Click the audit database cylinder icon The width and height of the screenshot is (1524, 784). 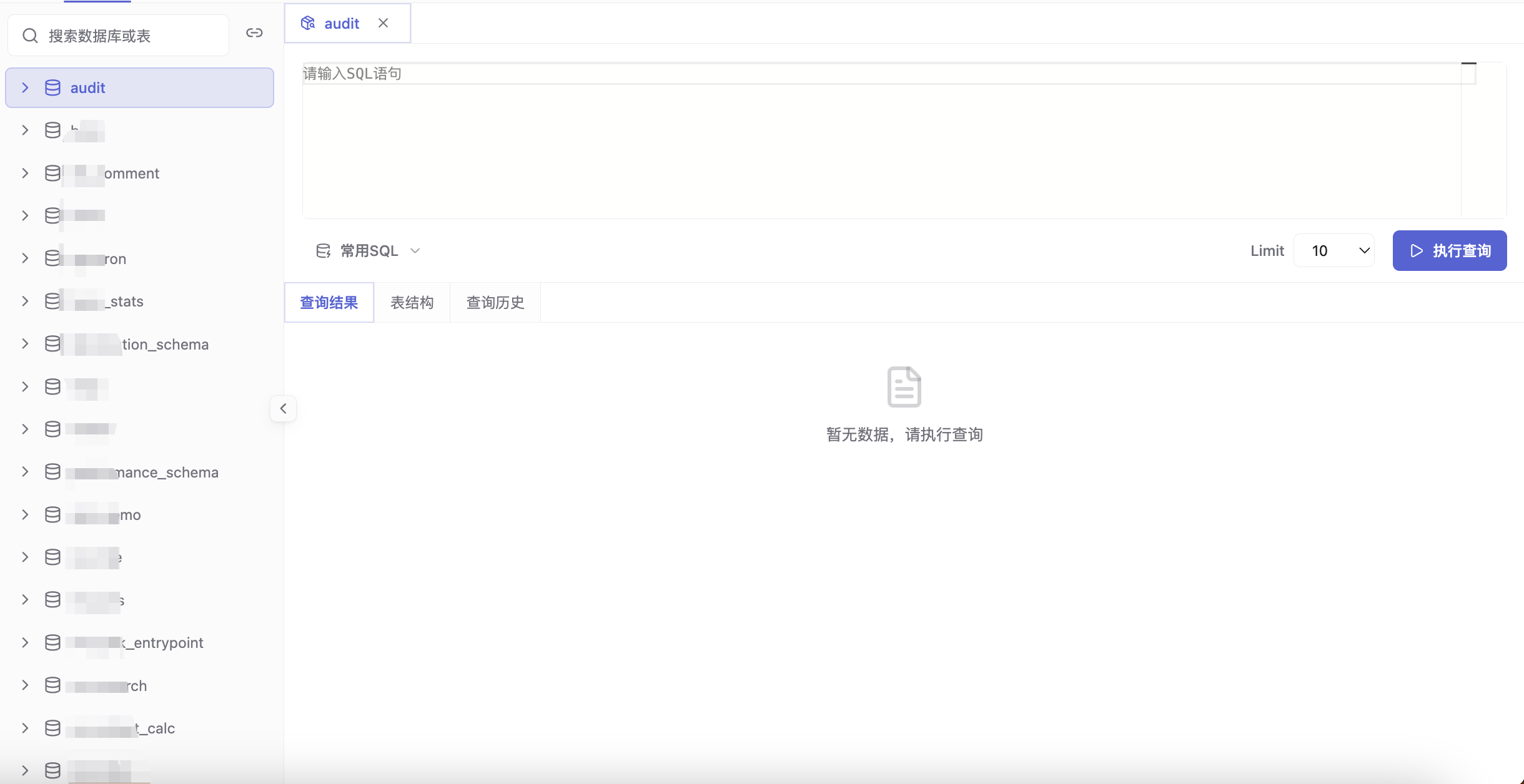pos(53,88)
